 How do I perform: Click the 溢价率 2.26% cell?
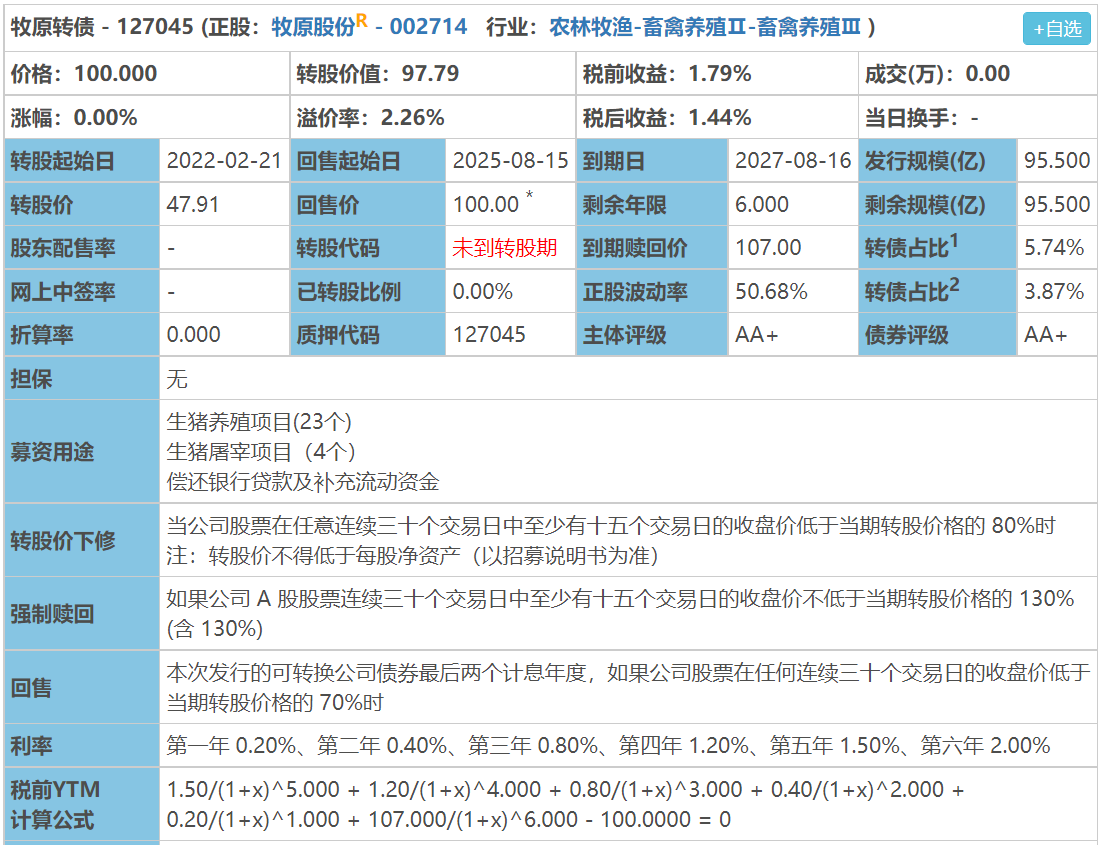point(432,117)
